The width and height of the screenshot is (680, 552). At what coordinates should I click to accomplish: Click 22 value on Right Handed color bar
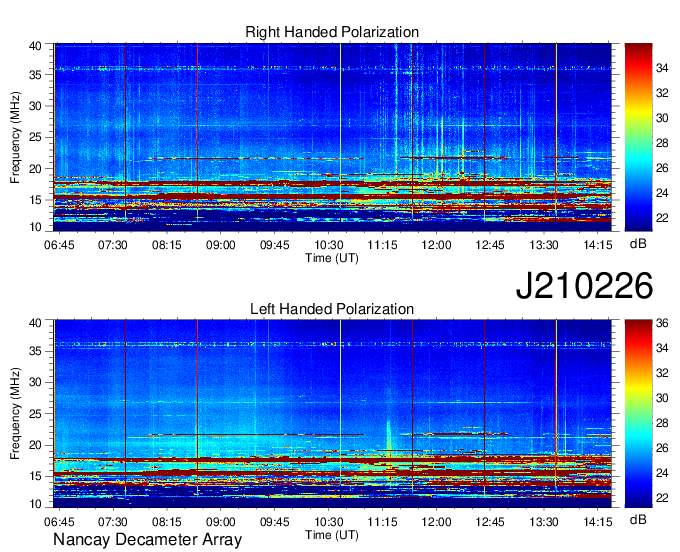pyautogui.click(x=662, y=218)
